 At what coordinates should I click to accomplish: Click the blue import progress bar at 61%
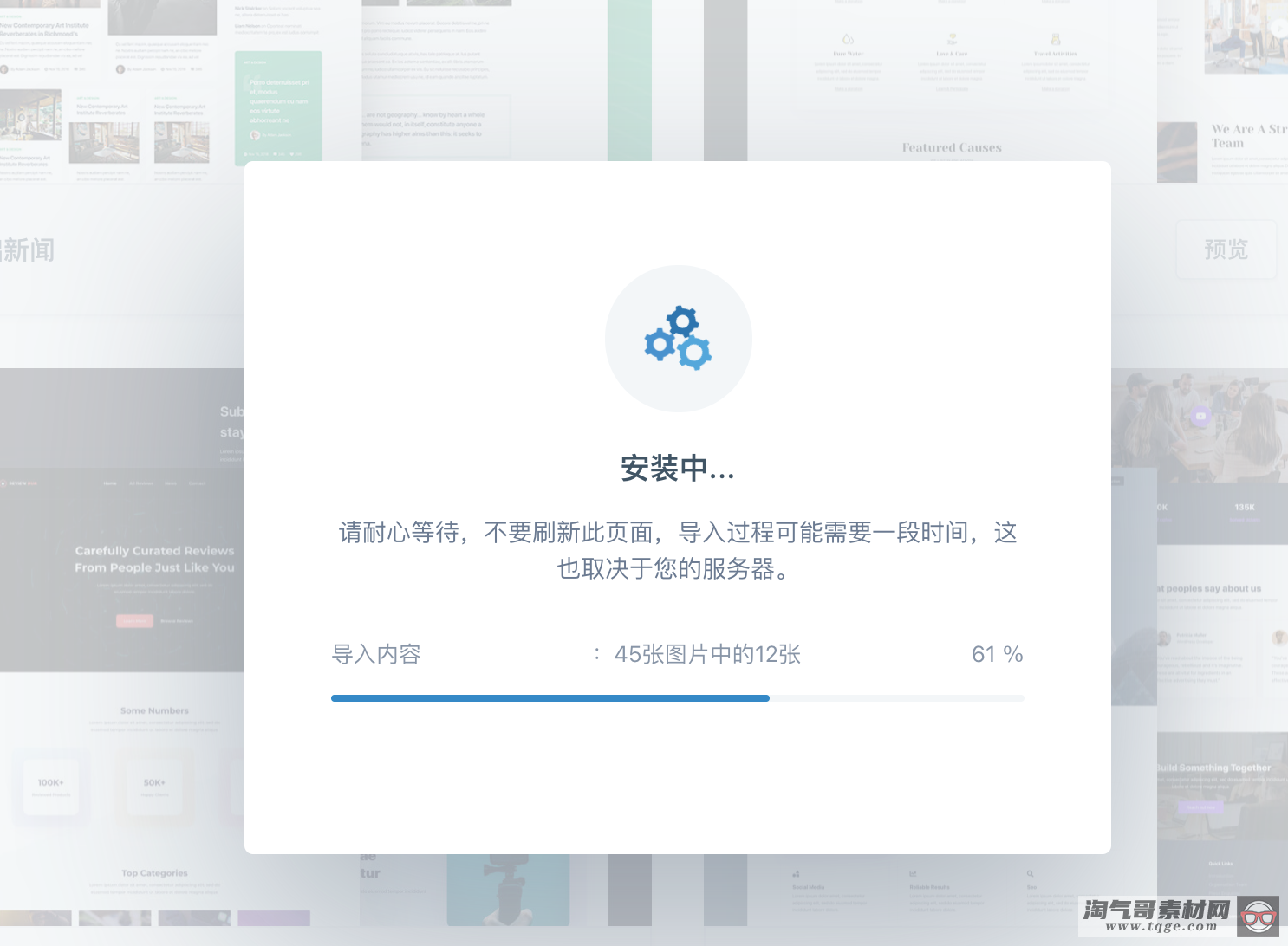click(x=550, y=697)
